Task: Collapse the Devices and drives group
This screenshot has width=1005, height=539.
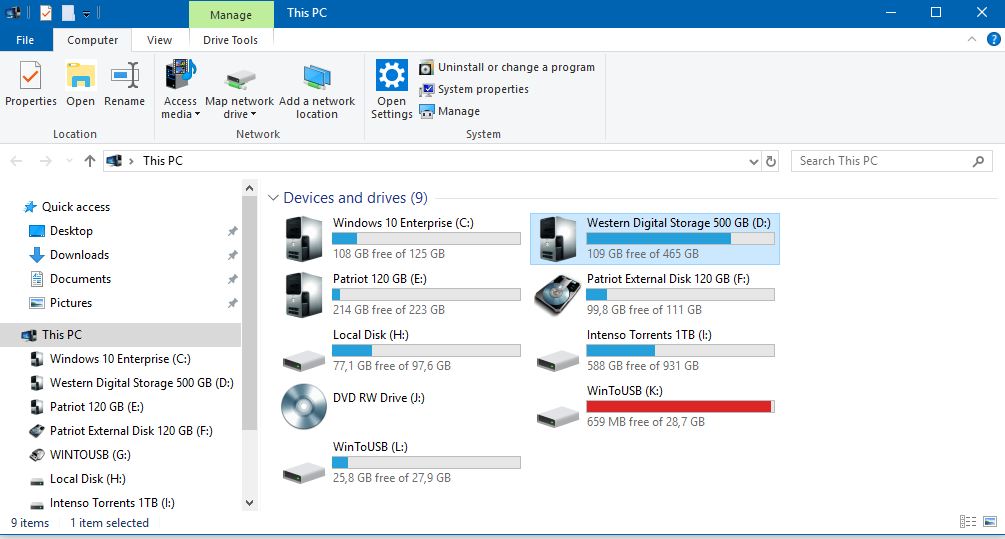Action: click(x=273, y=198)
